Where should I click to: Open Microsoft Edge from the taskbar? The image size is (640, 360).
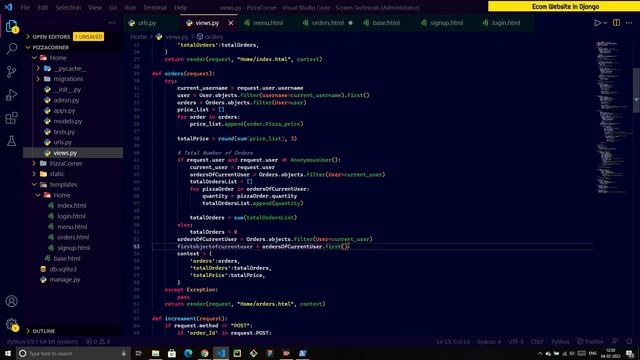[x=188, y=353]
